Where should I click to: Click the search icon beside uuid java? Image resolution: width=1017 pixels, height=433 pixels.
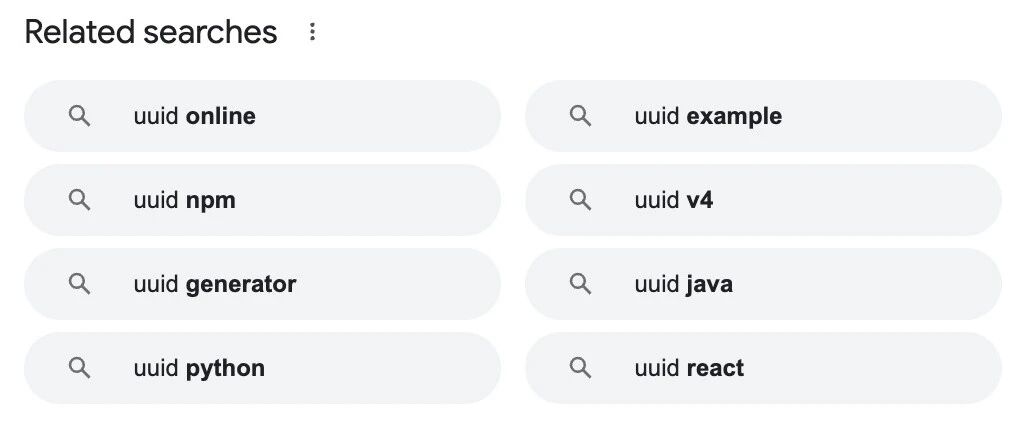[x=580, y=284]
